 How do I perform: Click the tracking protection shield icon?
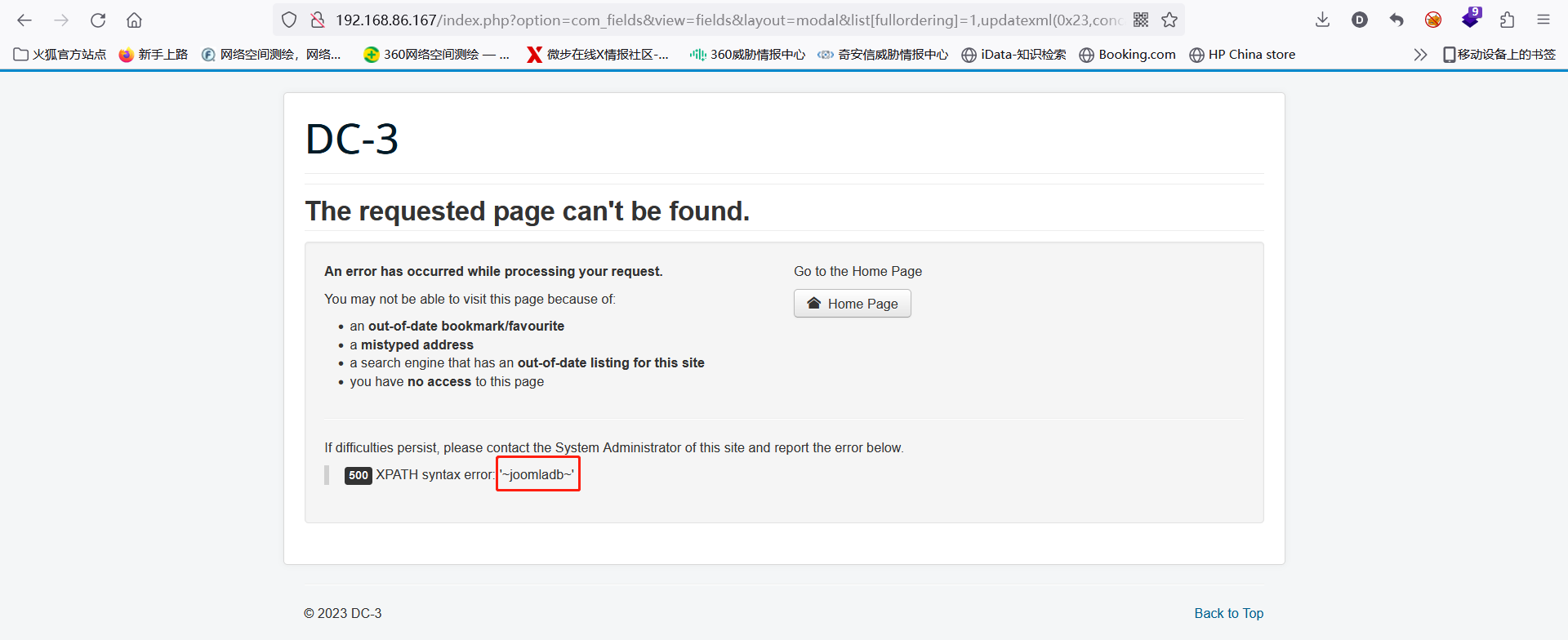[289, 20]
